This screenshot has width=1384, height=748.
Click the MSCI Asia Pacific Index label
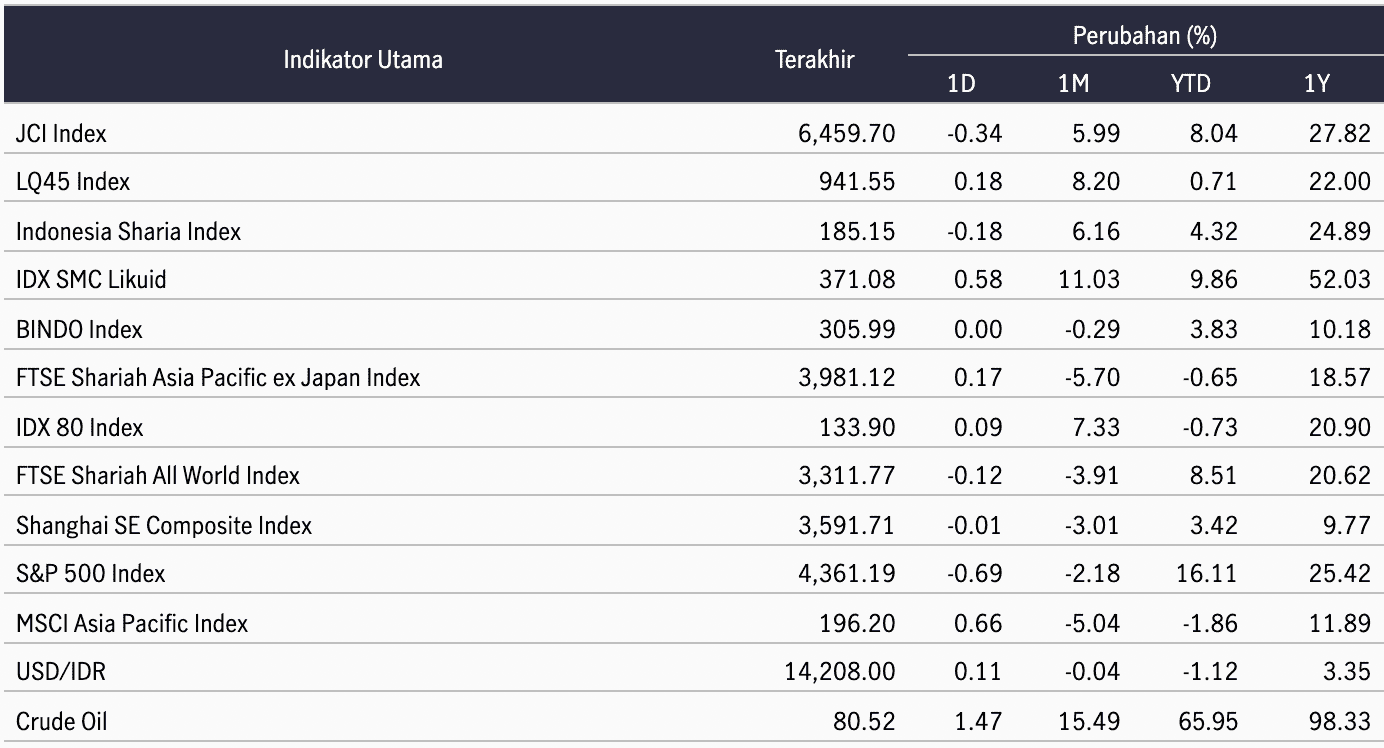(x=132, y=623)
